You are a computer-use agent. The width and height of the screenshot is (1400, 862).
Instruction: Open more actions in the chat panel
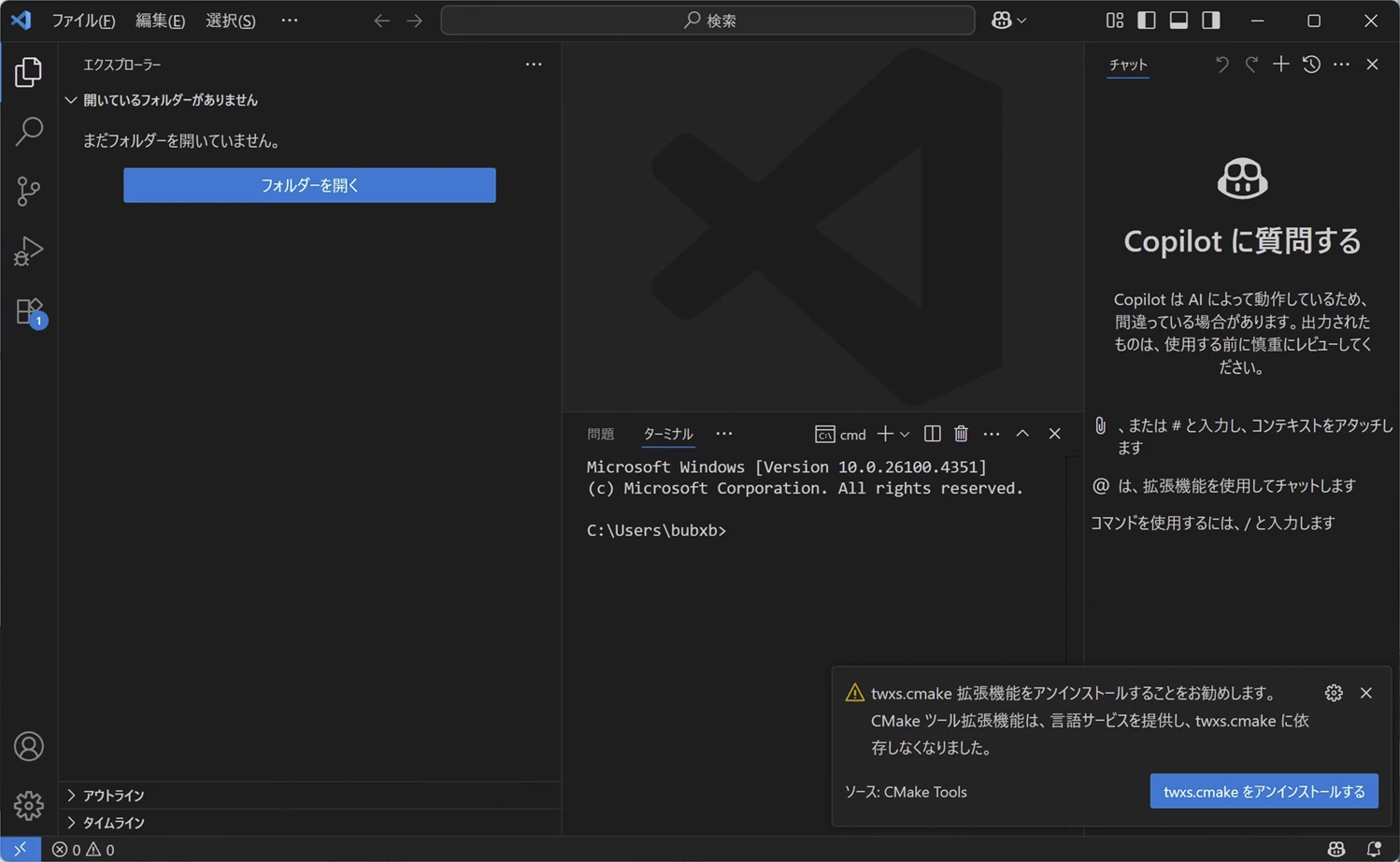pos(1341,65)
